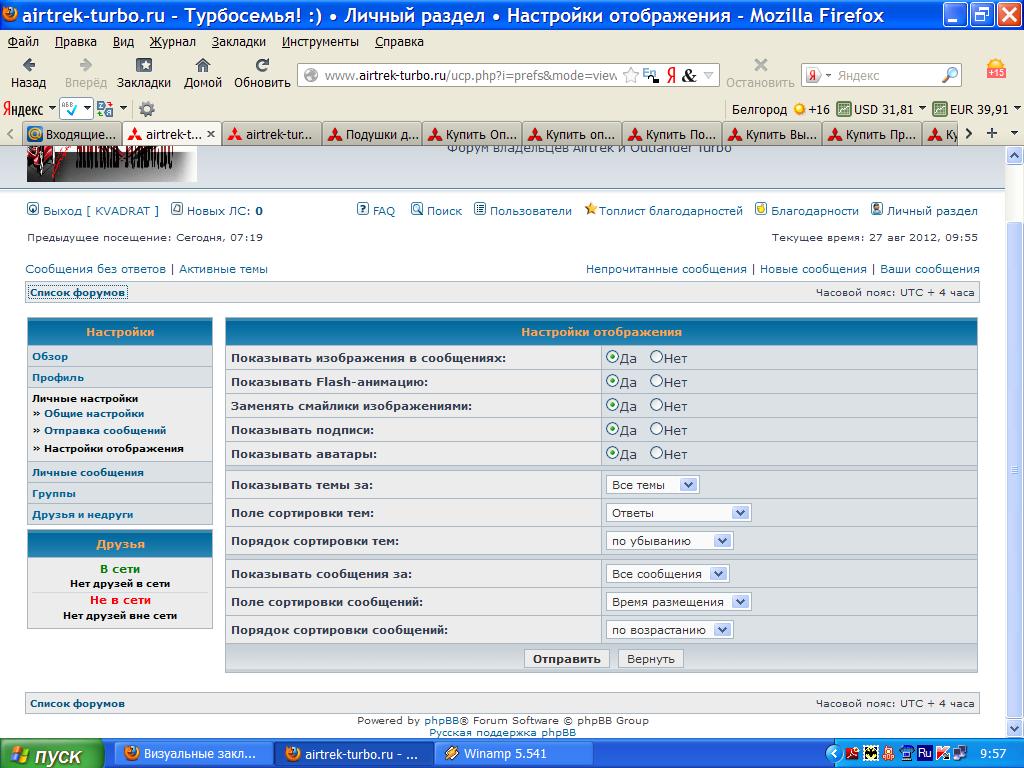
Task: Open the Порядок сортировки сообщений dropdown
Action: 669,630
